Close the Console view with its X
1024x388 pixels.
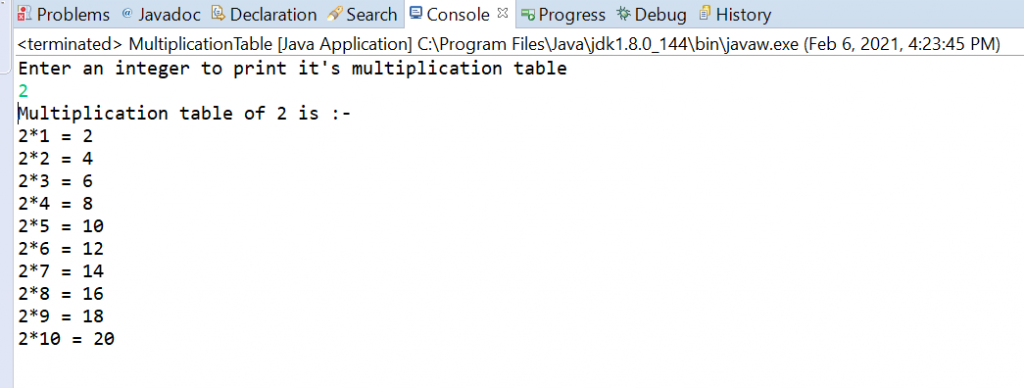(502, 12)
